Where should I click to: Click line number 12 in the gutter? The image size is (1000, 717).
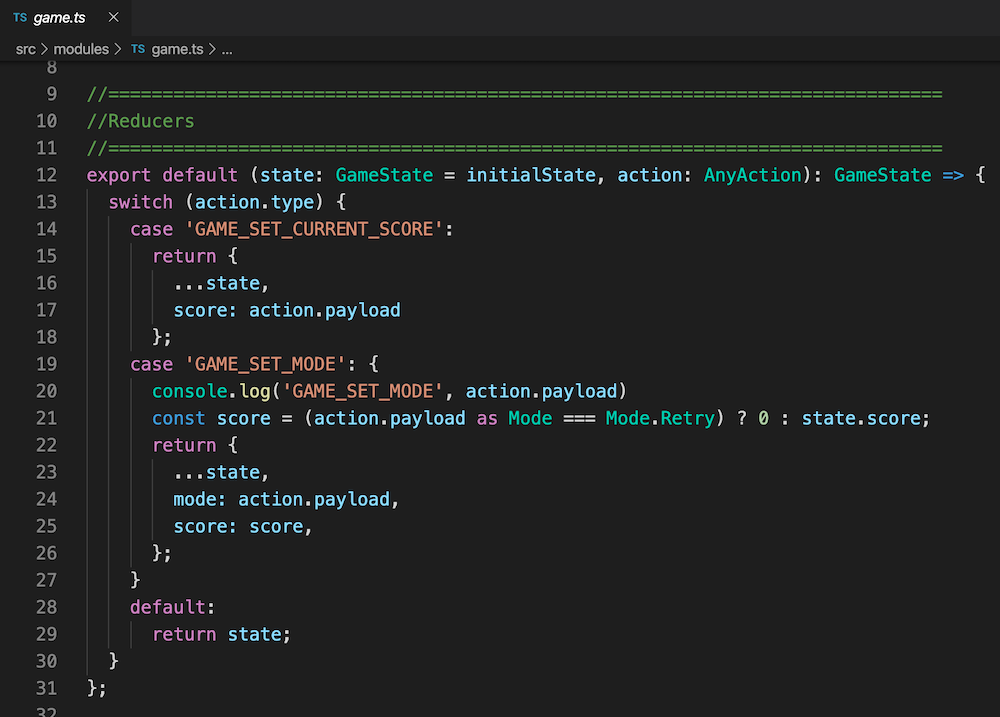pyautogui.click(x=46, y=174)
